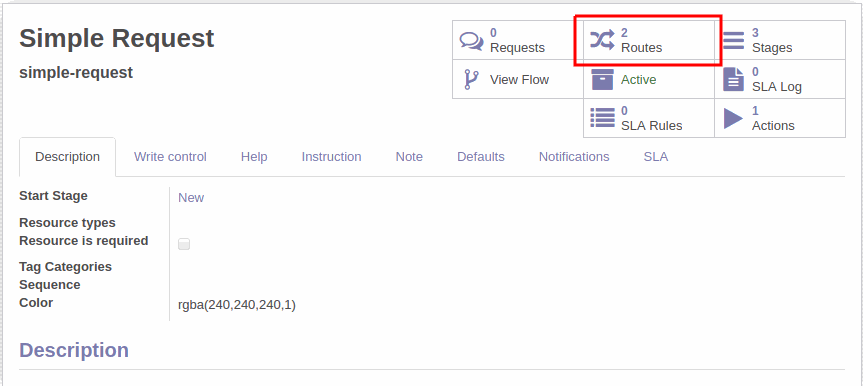Open the Routes shuffle arrows icon
The image size is (863, 386).
click(602, 41)
